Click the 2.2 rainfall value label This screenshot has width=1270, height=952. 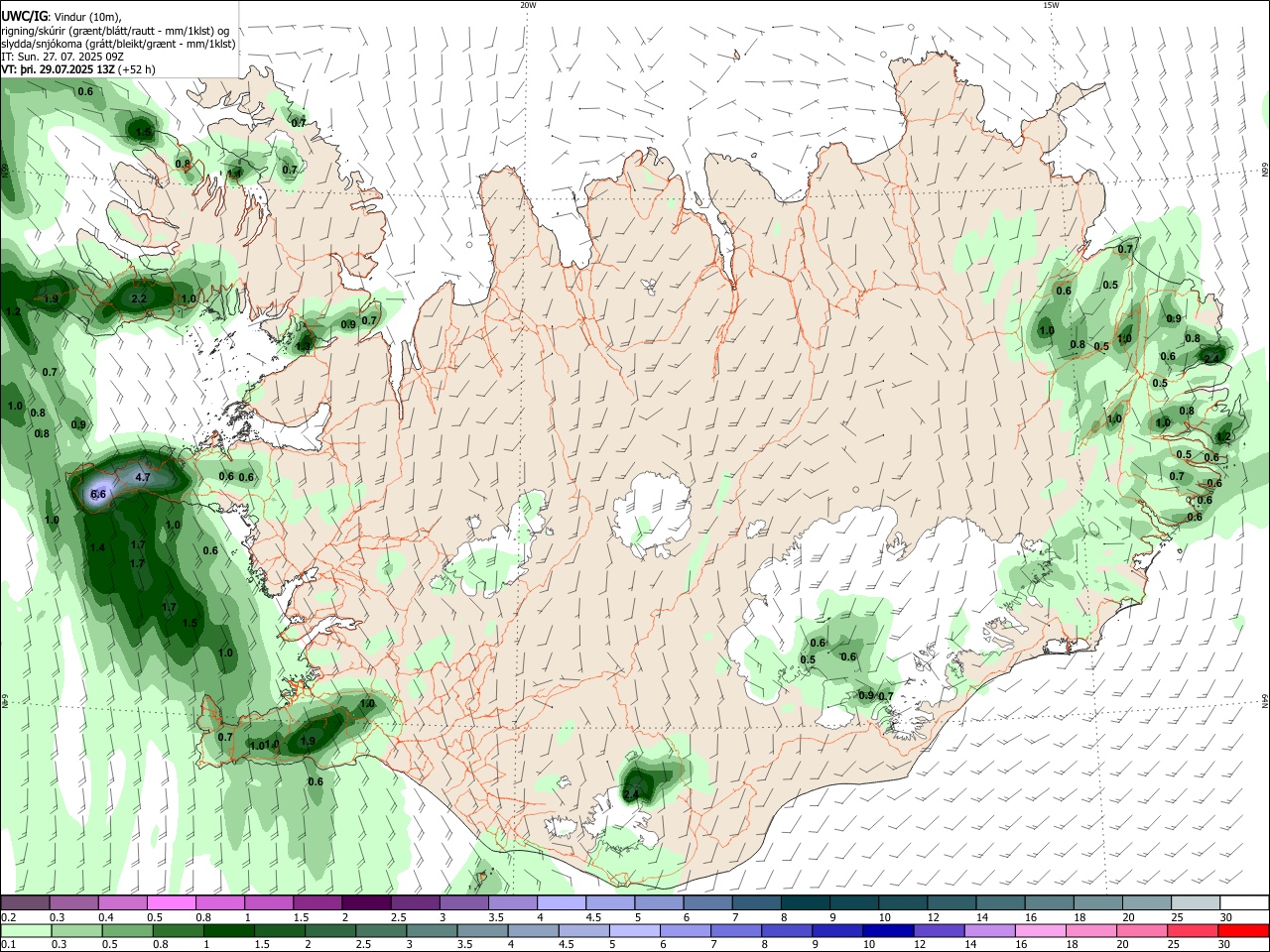click(x=139, y=298)
